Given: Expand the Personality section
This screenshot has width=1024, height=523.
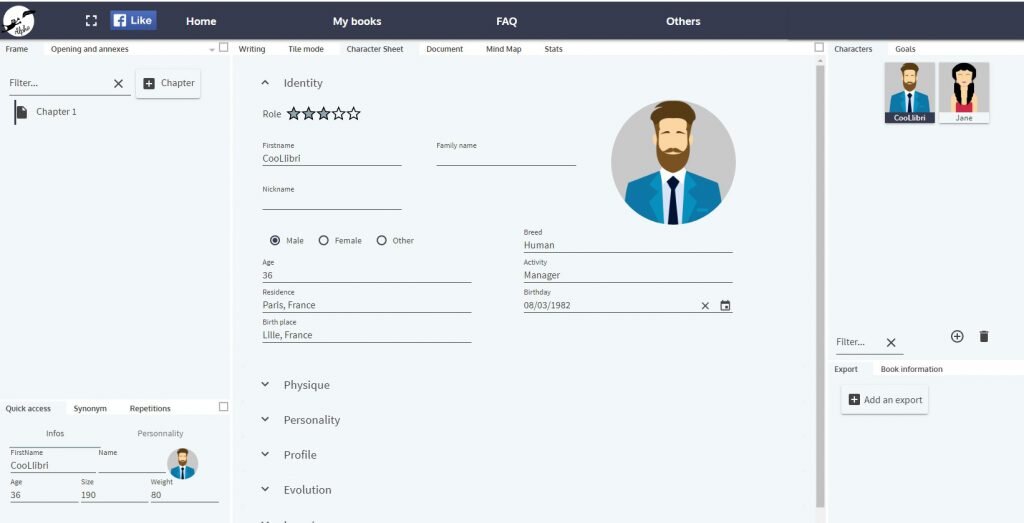Looking at the screenshot, I should 265,419.
